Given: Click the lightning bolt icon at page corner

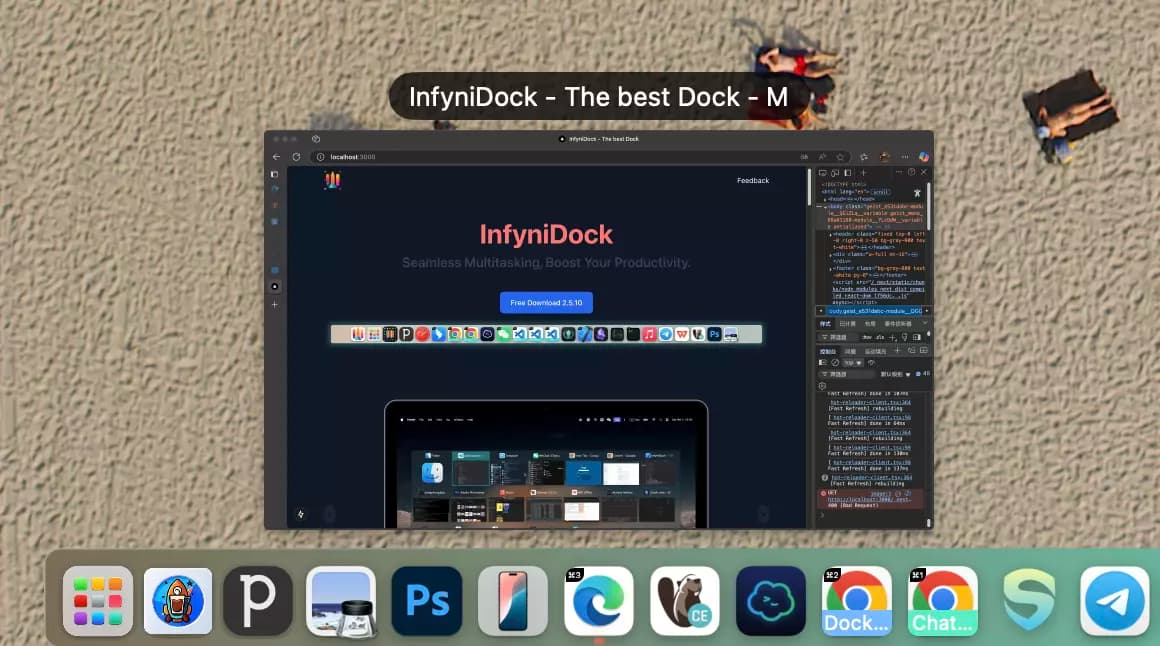Looking at the screenshot, I should pos(300,514).
